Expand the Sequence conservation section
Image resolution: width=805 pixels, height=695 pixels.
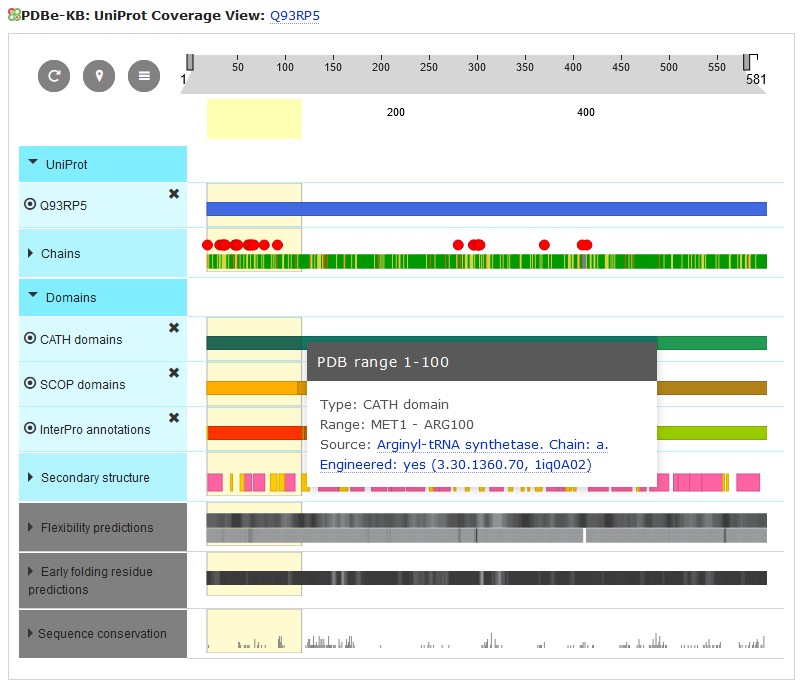pyautogui.click(x=30, y=634)
